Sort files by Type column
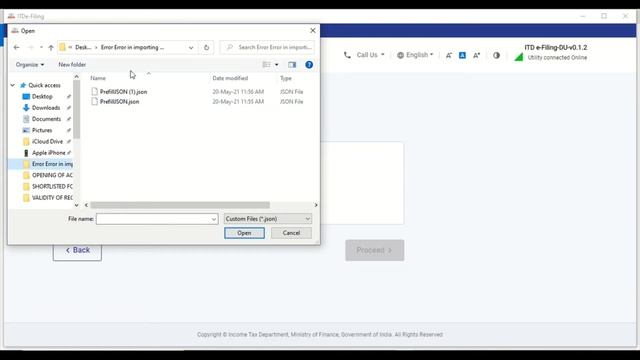The image size is (640, 360). [x=286, y=78]
